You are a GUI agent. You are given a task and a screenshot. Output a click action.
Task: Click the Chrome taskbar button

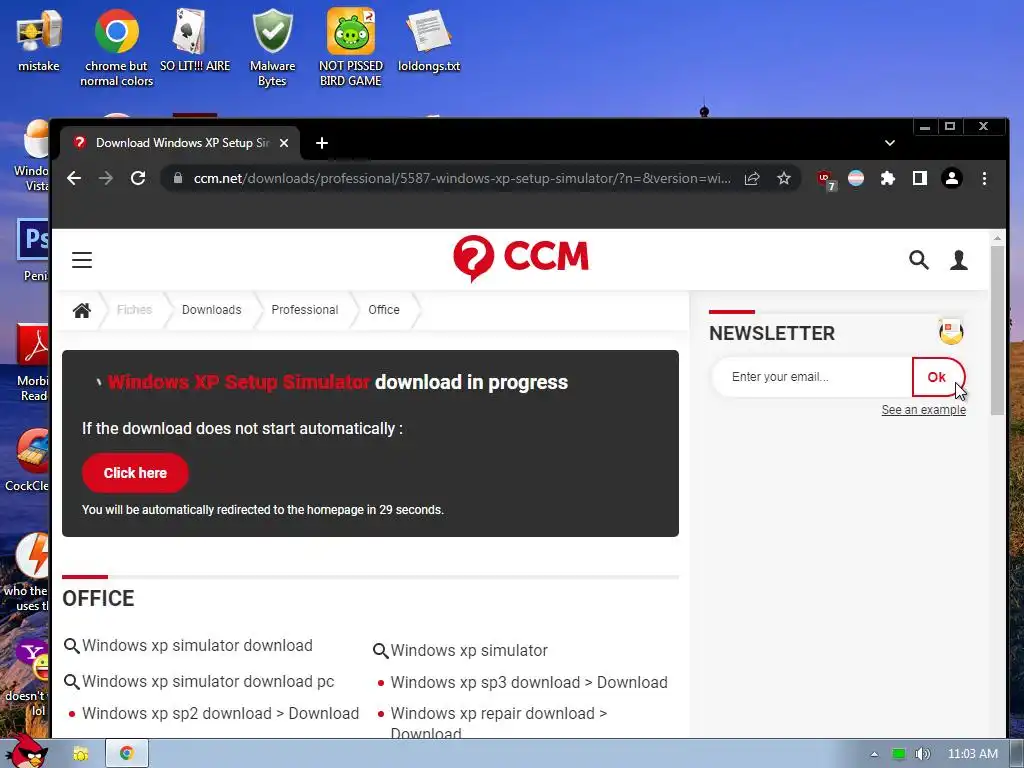(127, 753)
